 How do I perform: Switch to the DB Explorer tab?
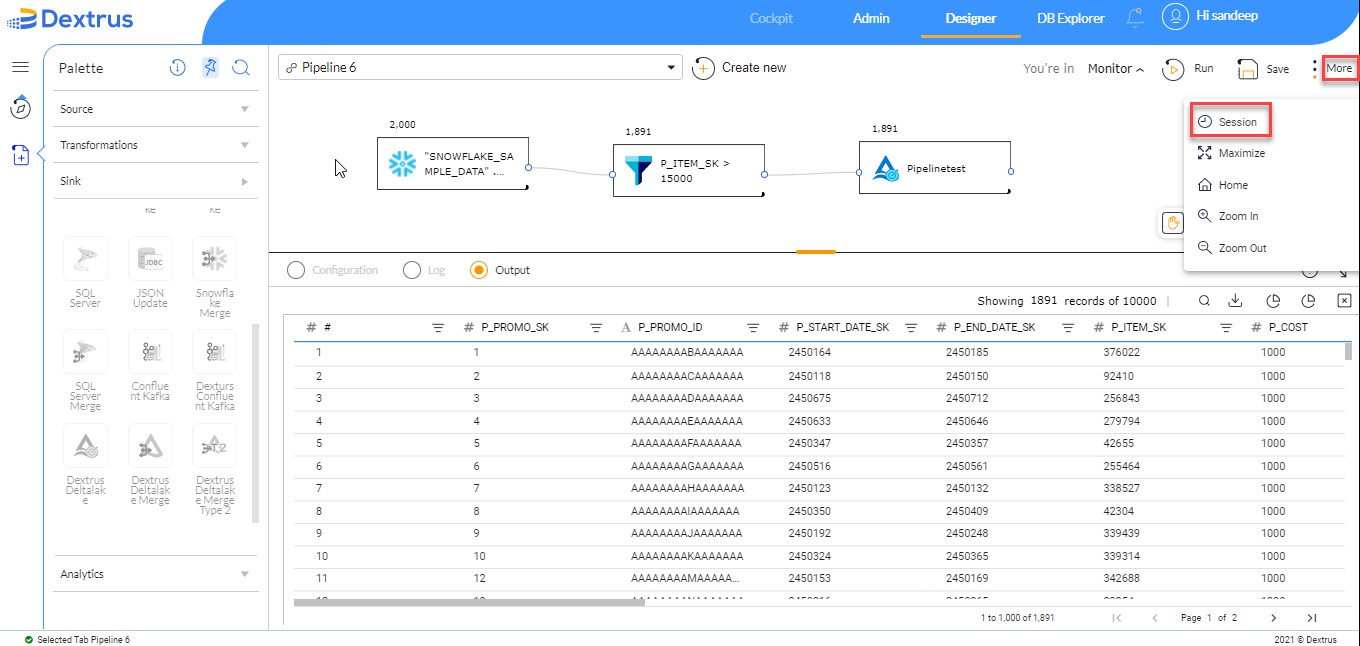[1071, 18]
